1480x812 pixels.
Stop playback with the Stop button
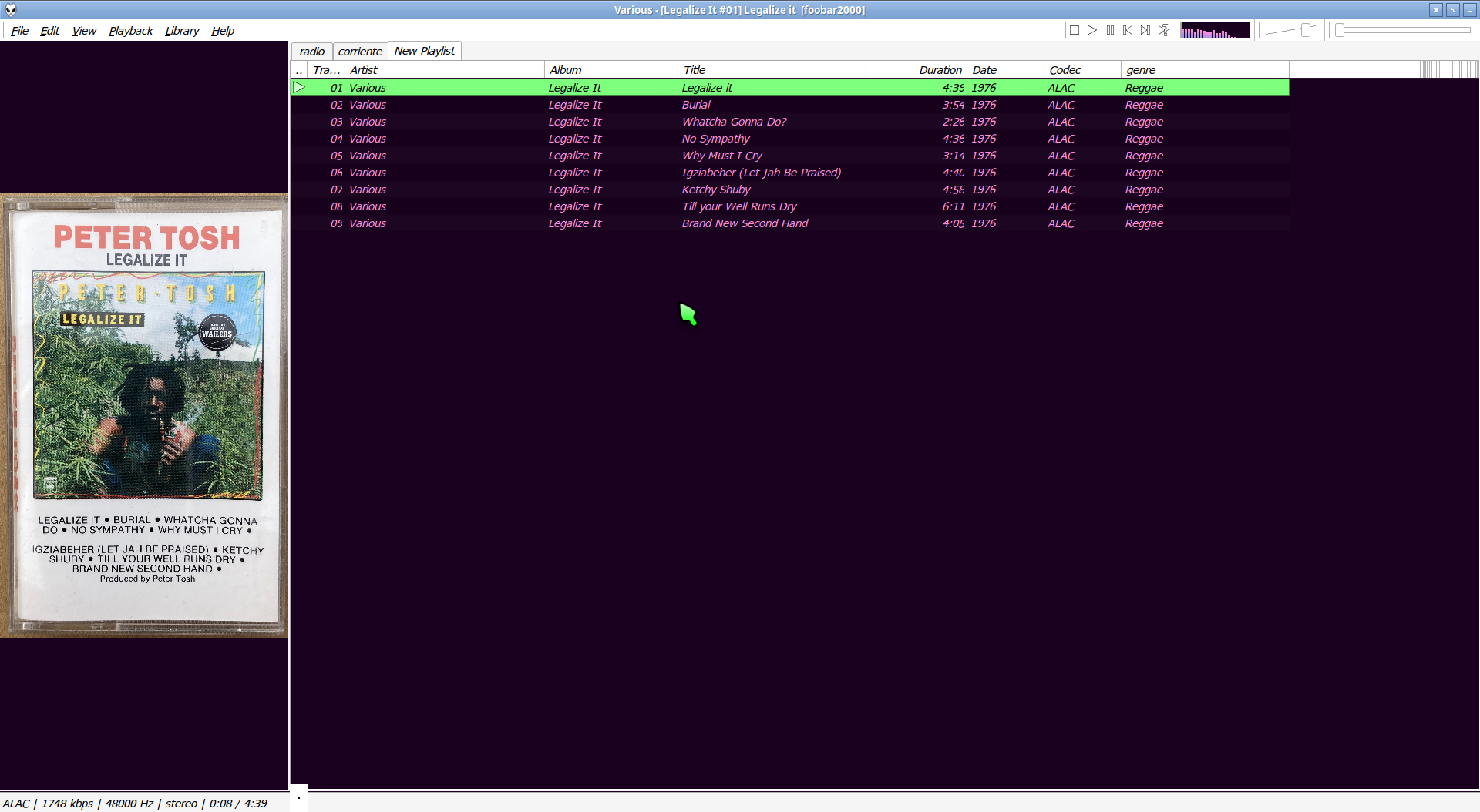coord(1075,30)
